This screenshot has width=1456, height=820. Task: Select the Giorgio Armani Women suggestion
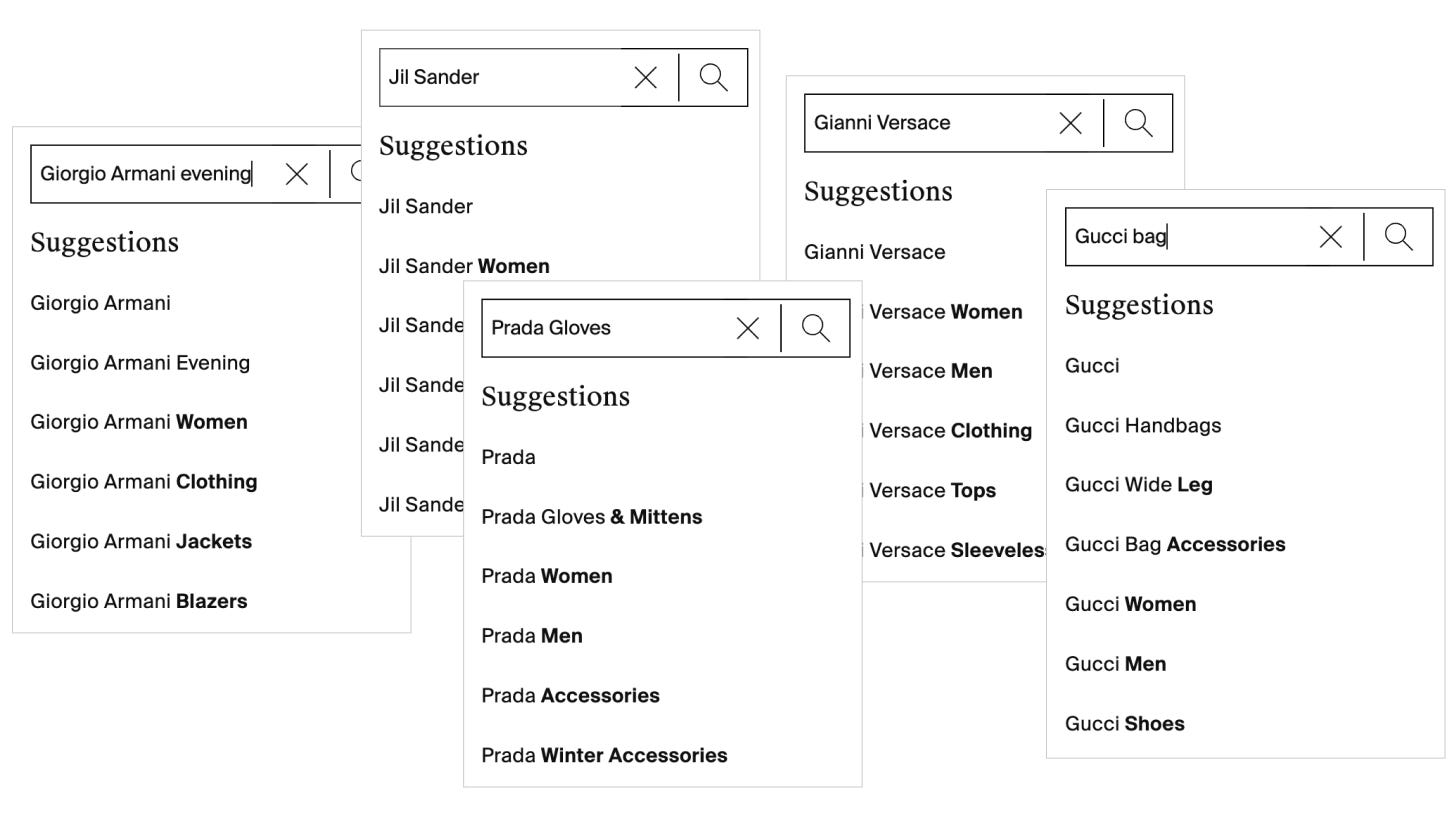139,422
